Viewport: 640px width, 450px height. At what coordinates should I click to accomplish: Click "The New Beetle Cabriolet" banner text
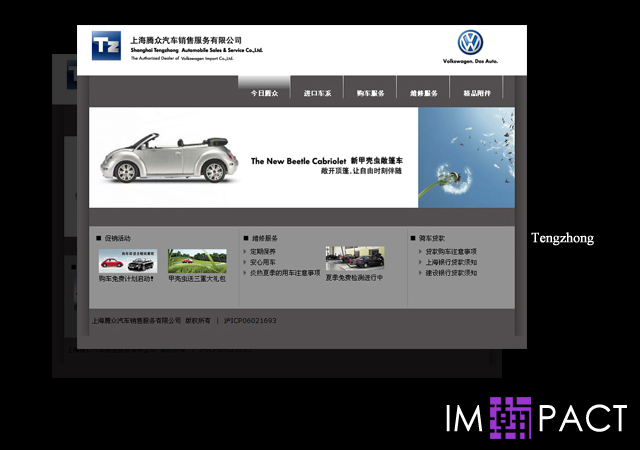(298, 161)
